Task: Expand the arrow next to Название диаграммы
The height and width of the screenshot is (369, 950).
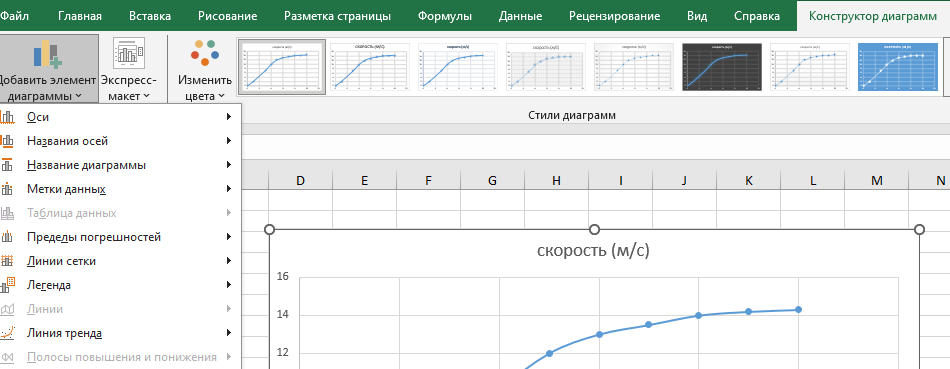Action: click(x=229, y=165)
